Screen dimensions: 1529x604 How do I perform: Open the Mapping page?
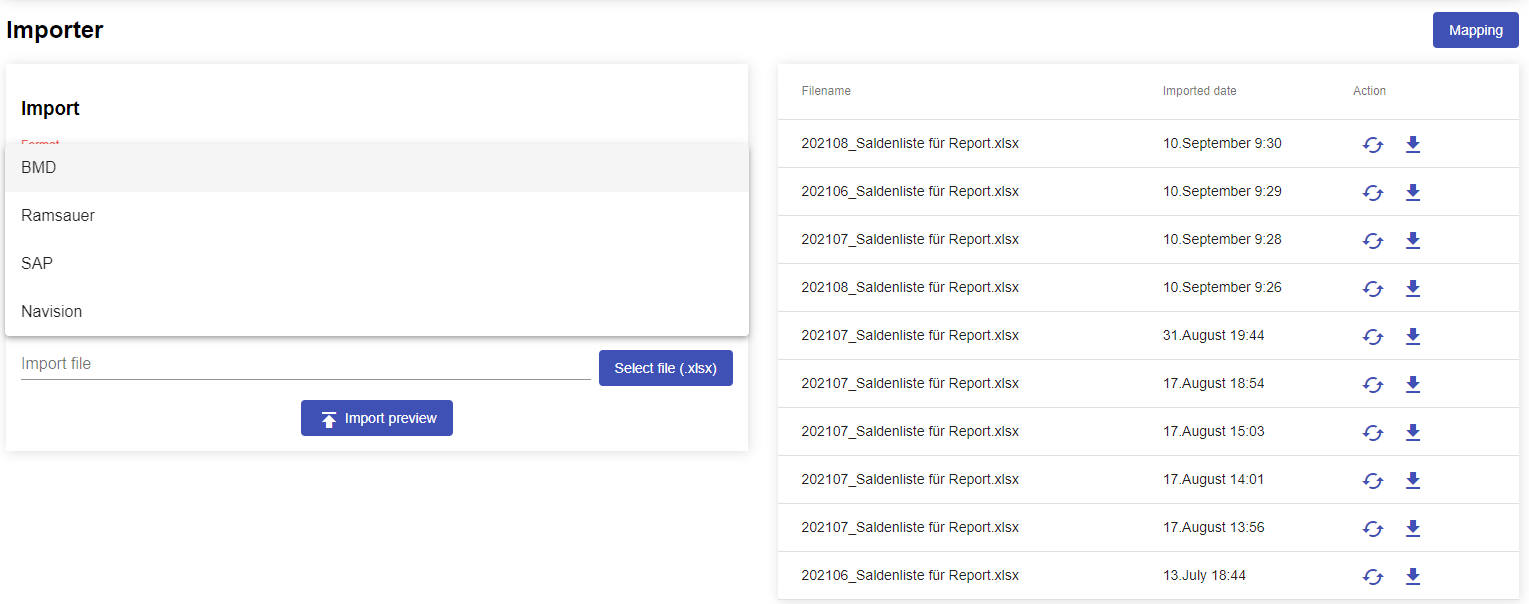click(x=1475, y=30)
